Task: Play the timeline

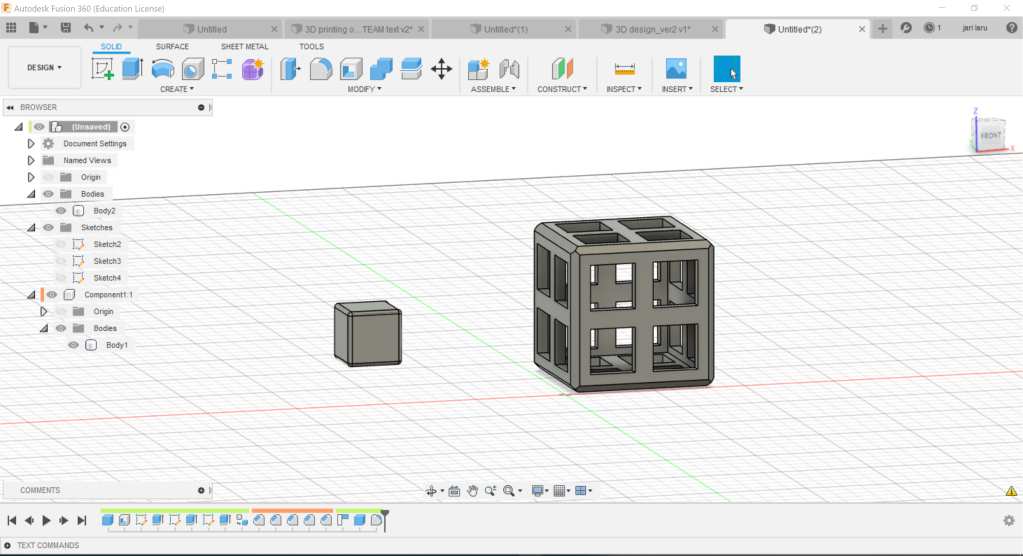Action: (46, 520)
